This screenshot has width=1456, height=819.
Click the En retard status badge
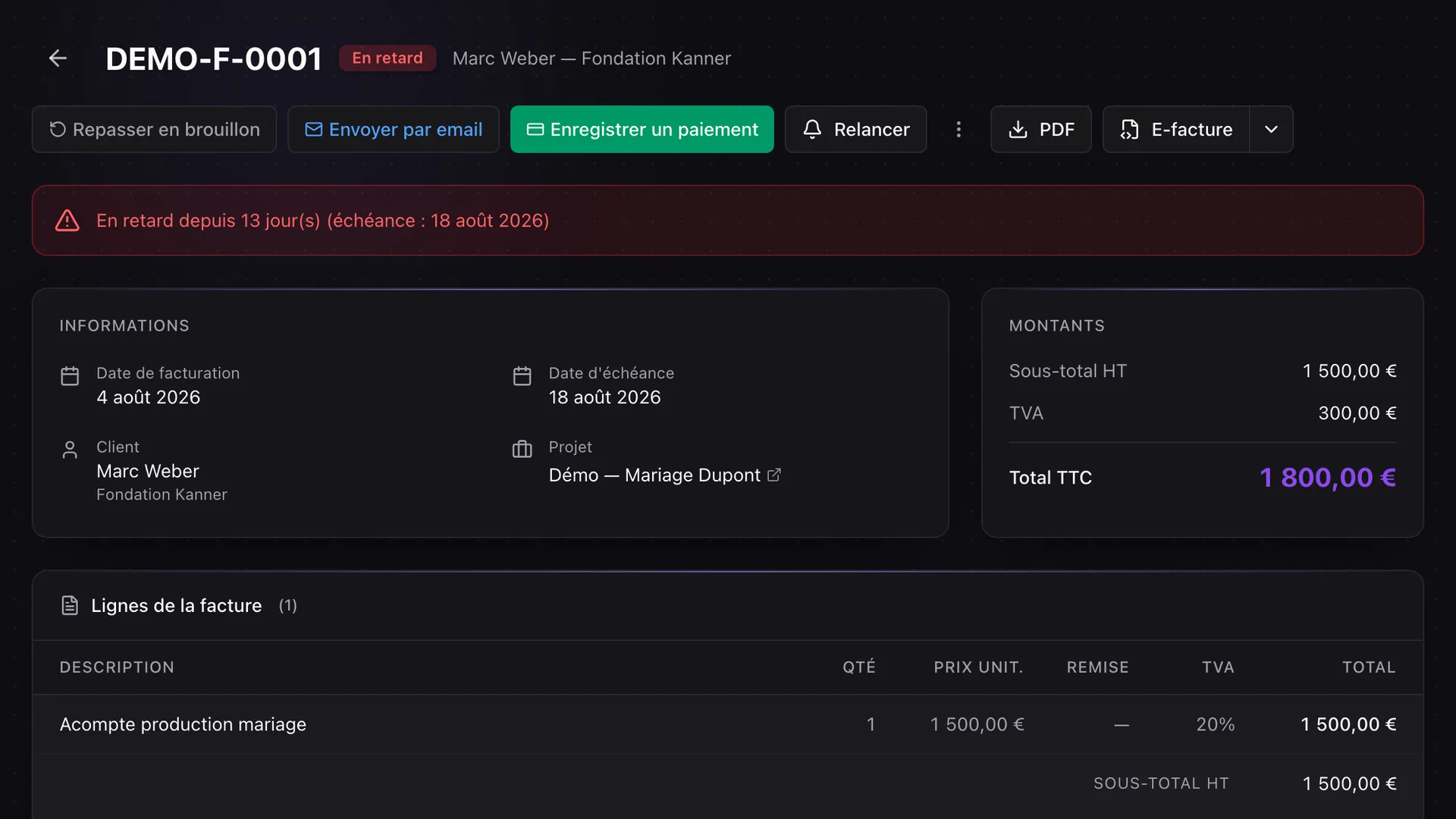388,58
